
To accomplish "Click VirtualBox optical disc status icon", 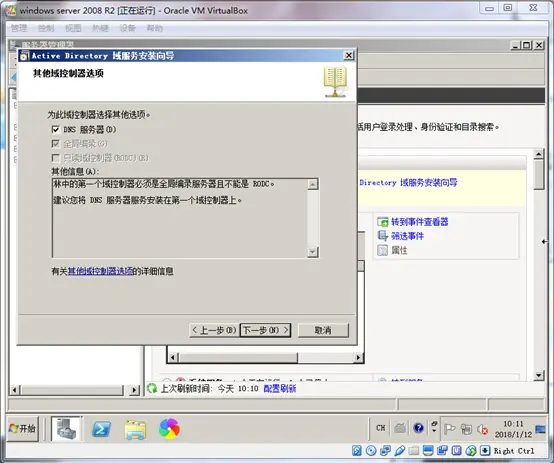I will click(371, 451).
